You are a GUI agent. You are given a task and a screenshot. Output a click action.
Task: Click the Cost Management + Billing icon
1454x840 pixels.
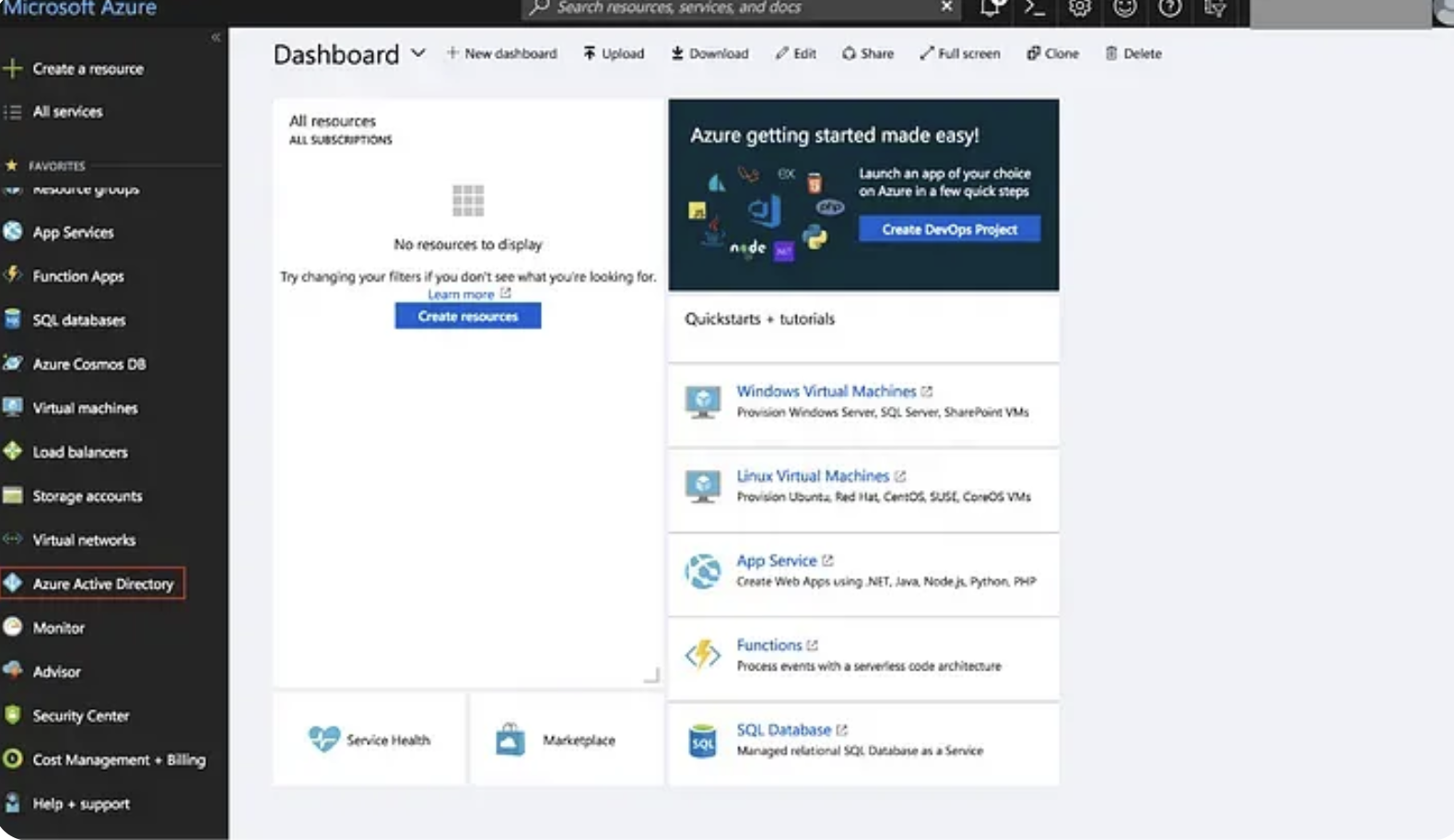[x=13, y=759]
